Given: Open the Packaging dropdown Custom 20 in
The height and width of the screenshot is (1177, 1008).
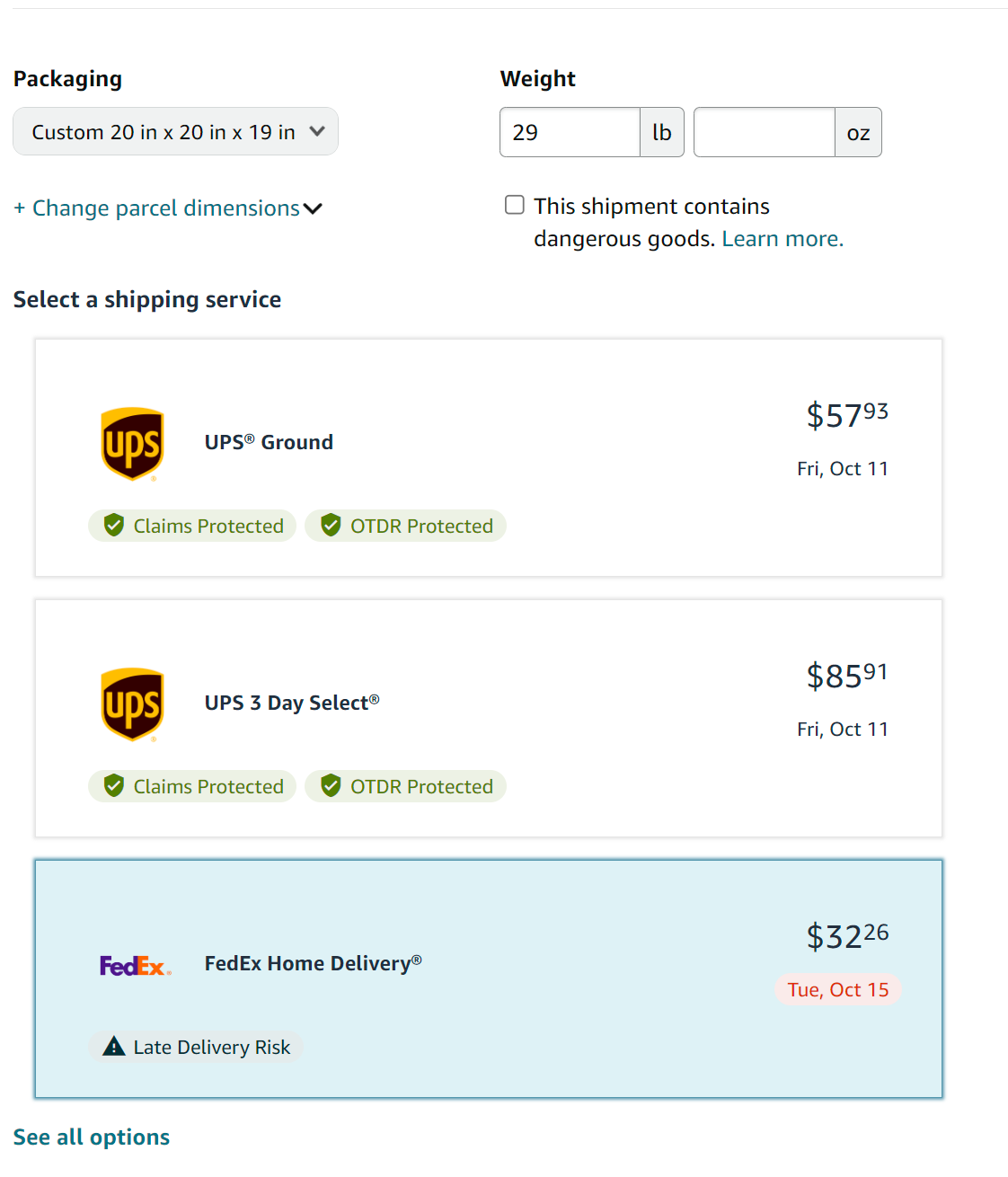Looking at the screenshot, I should click(175, 132).
